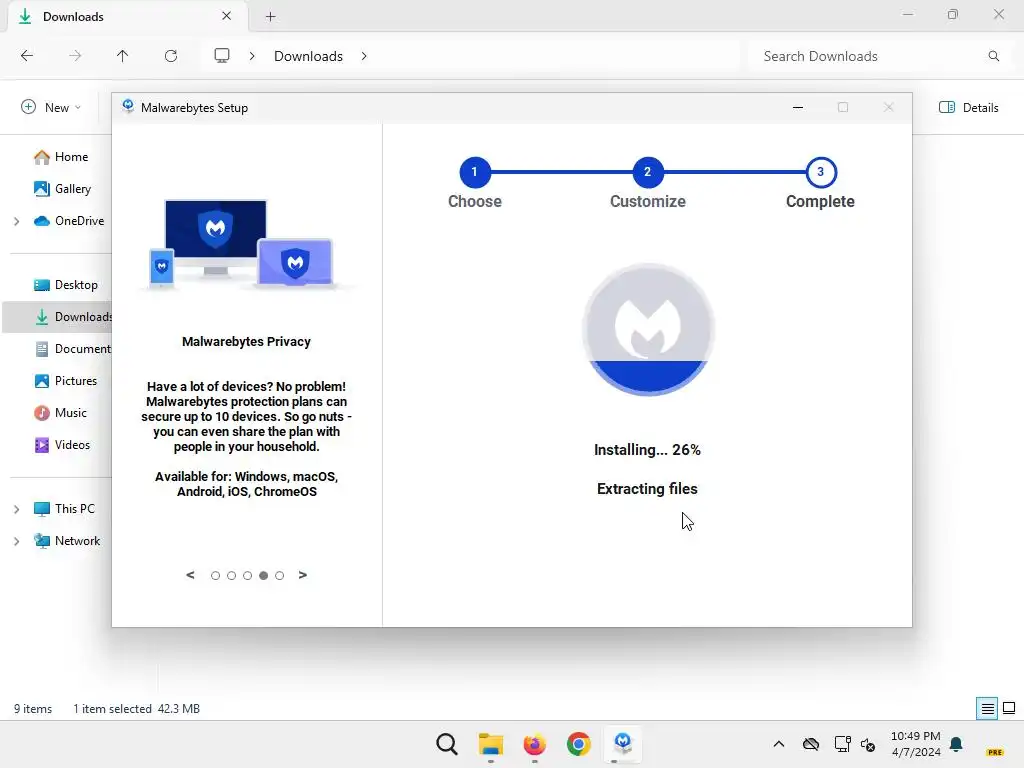Click the Explorer up-directory arrow
The height and width of the screenshot is (768, 1024).
coord(122,56)
